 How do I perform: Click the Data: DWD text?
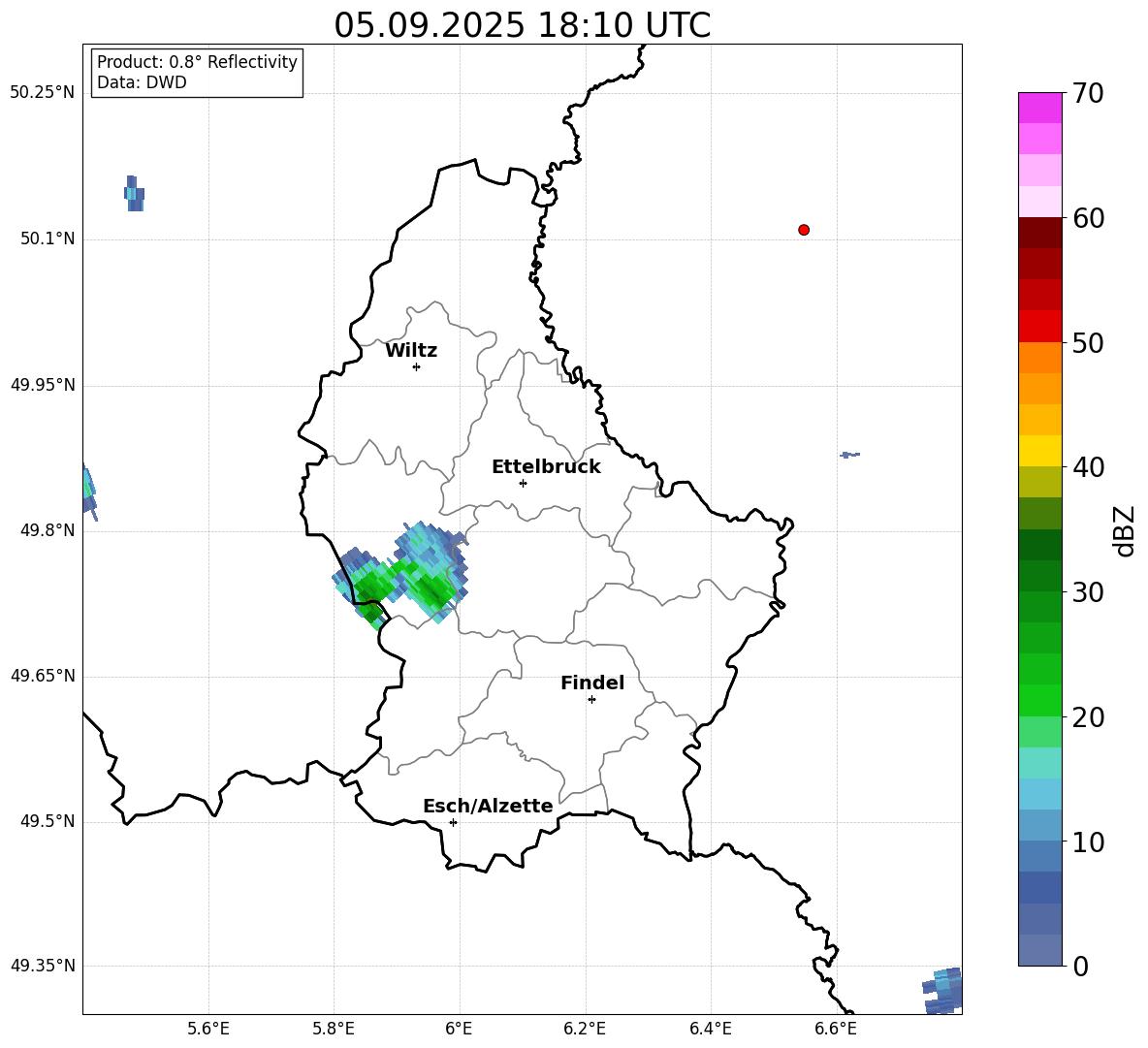142,82
